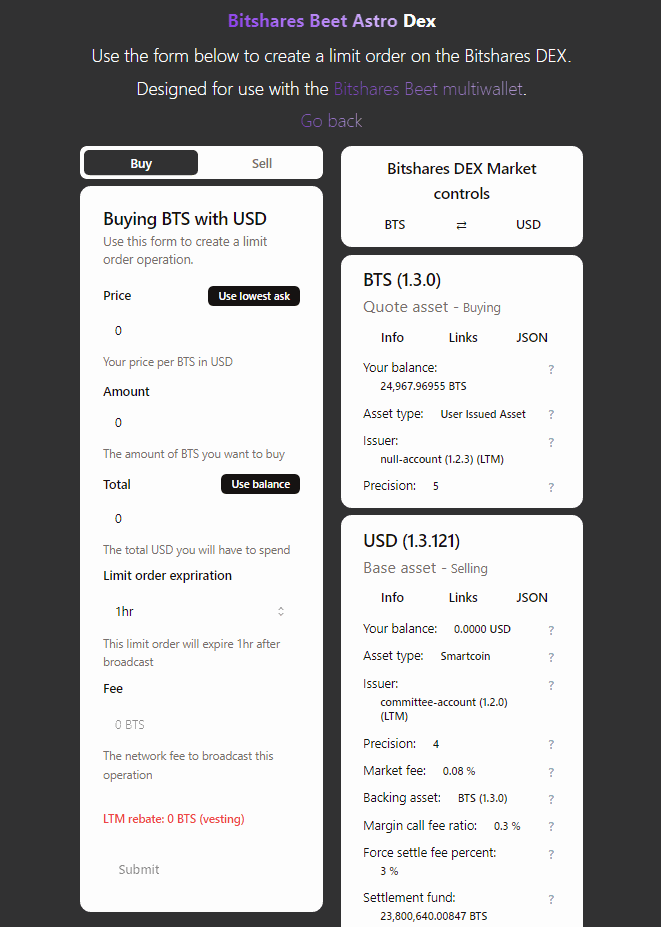
Task: Open help icon next to BTS balance
Action: [551, 369]
